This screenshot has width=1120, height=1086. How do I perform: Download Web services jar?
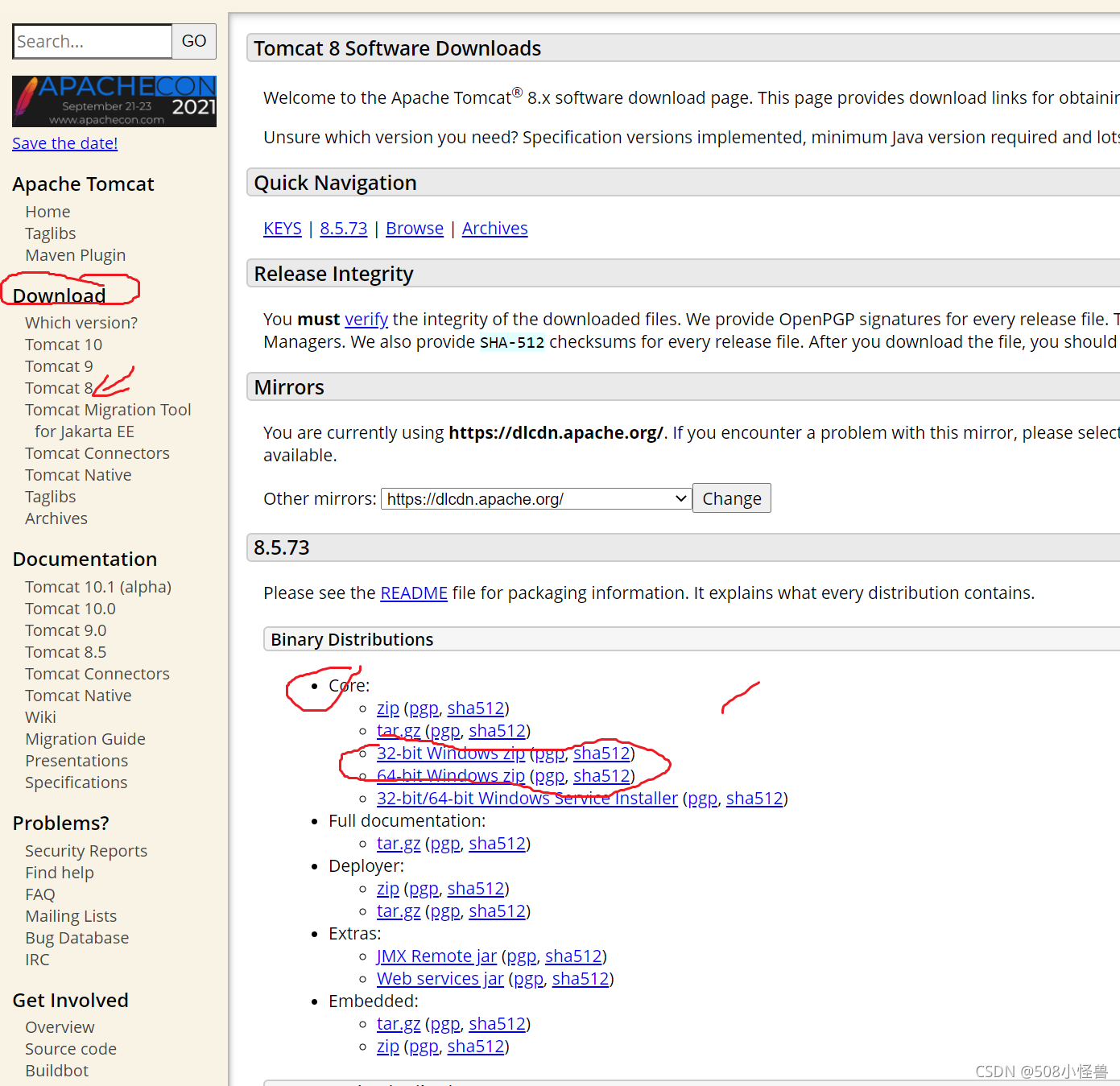coord(440,979)
